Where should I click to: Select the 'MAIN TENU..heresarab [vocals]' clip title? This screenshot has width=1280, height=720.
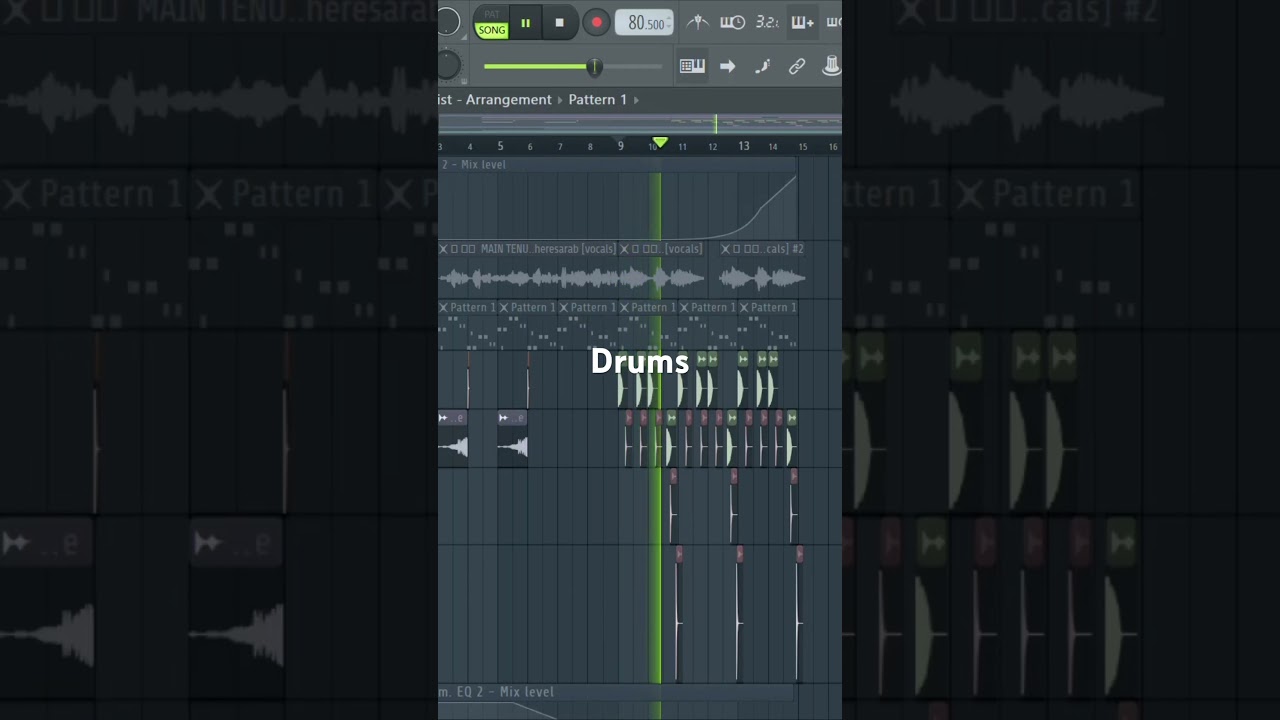coord(547,249)
